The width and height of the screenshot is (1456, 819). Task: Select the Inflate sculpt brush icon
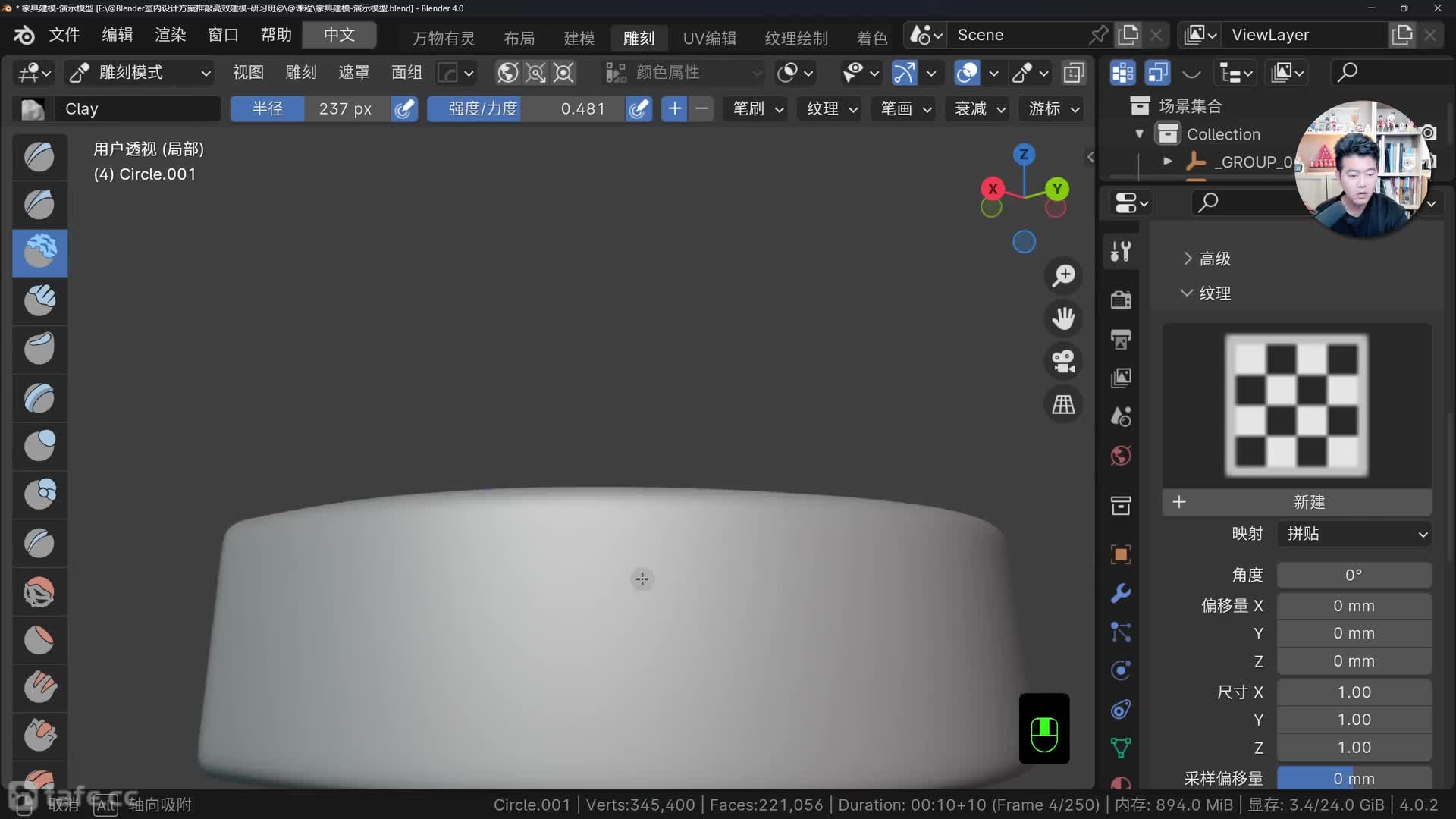tap(39, 446)
